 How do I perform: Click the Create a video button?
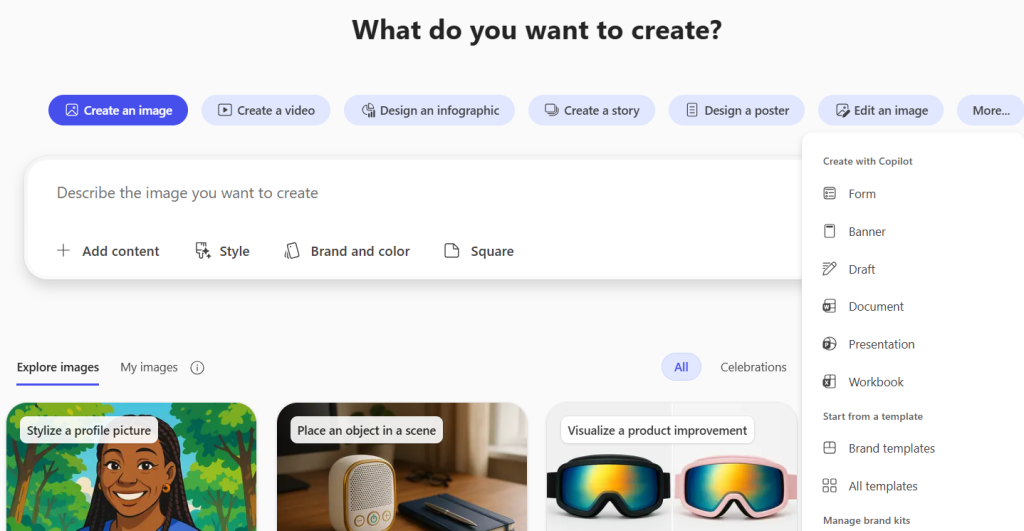266,110
